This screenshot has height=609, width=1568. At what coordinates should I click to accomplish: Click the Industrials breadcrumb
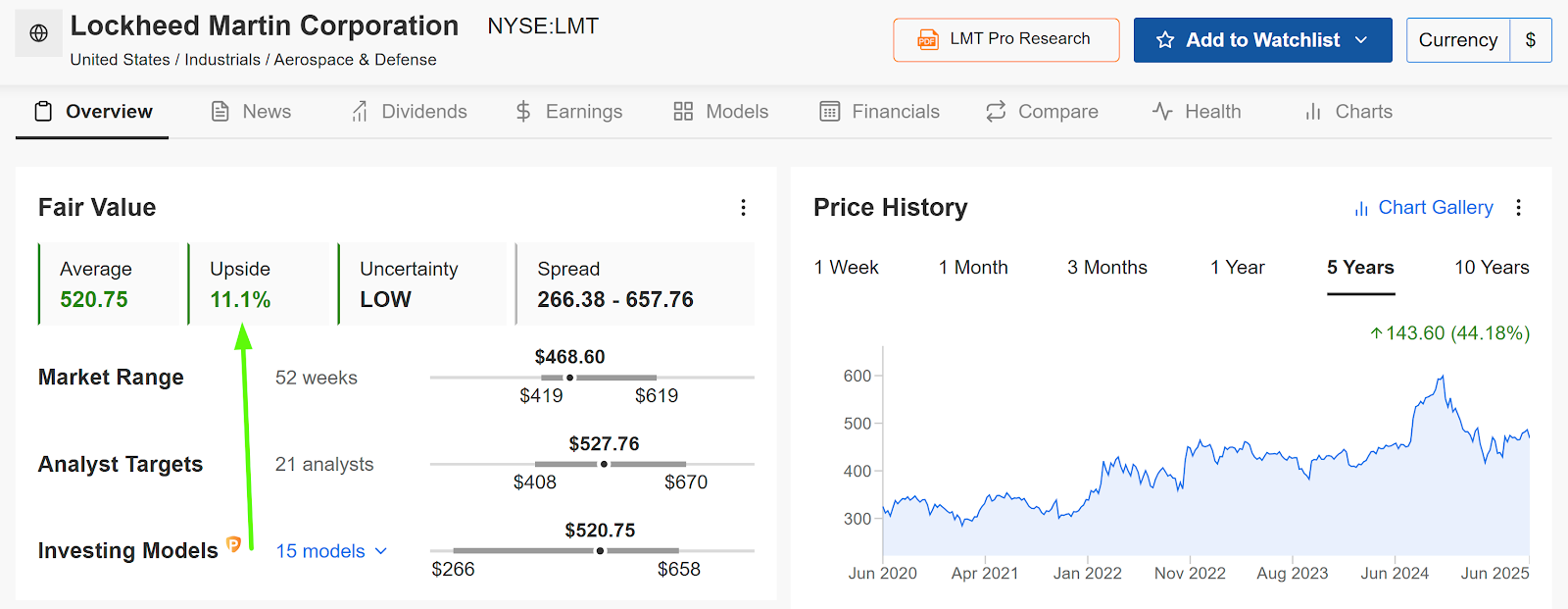tap(222, 60)
